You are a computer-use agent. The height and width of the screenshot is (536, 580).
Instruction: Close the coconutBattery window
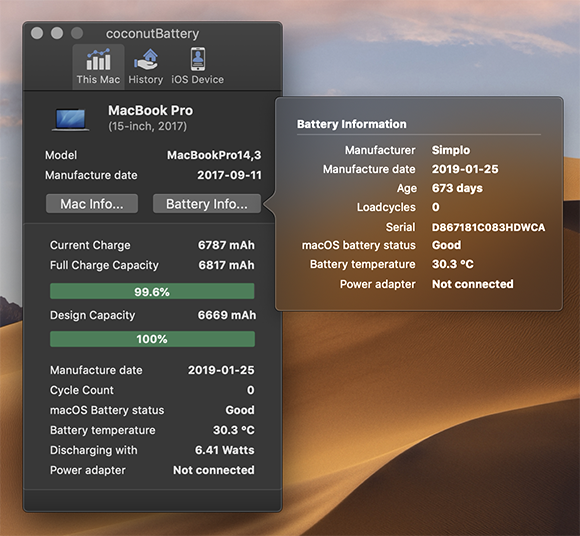37,33
